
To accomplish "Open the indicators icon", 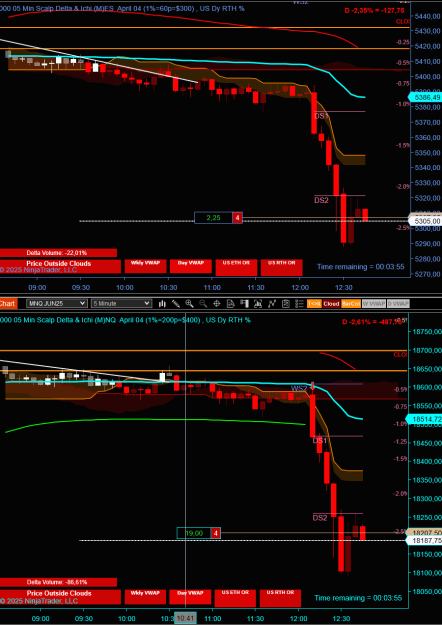I will 272,304.
